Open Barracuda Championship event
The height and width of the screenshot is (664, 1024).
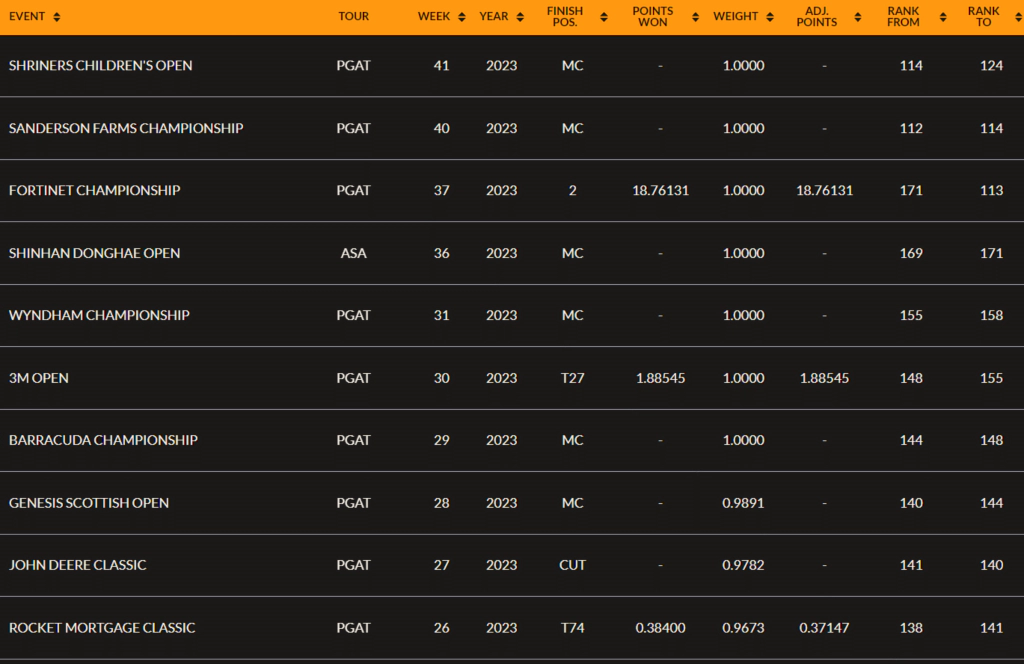click(103, 439)
